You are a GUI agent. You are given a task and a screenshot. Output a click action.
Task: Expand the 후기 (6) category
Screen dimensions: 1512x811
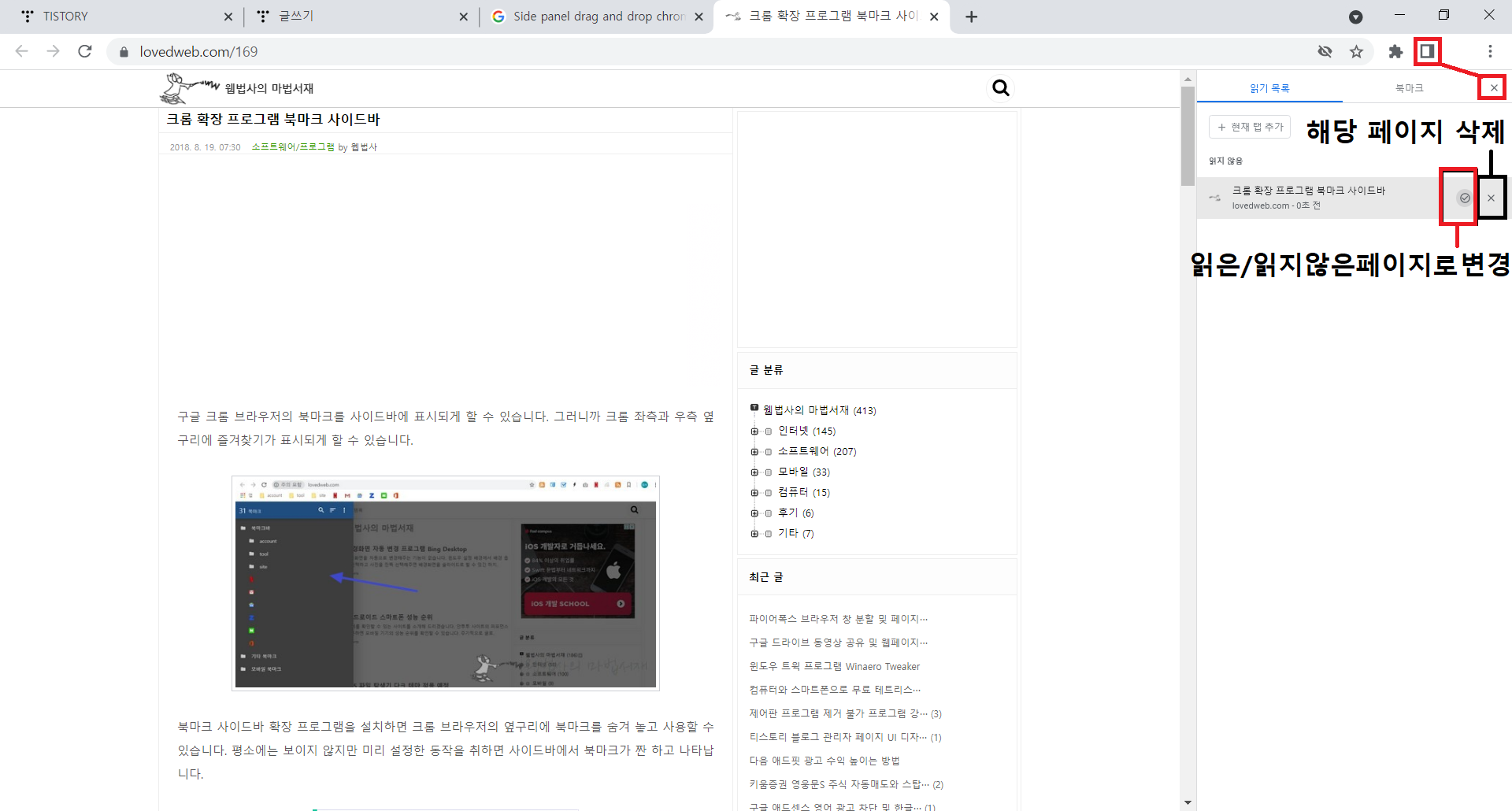[x=754, y=513]
